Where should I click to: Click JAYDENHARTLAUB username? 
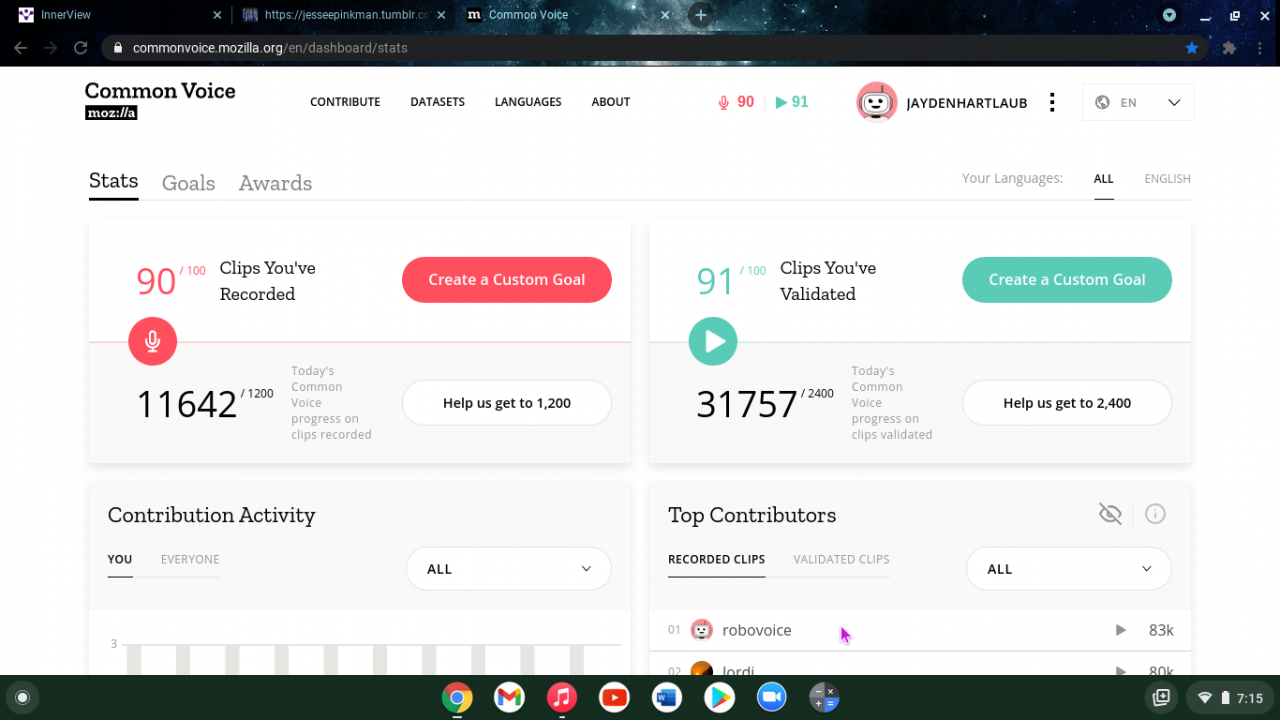point(966,103)
